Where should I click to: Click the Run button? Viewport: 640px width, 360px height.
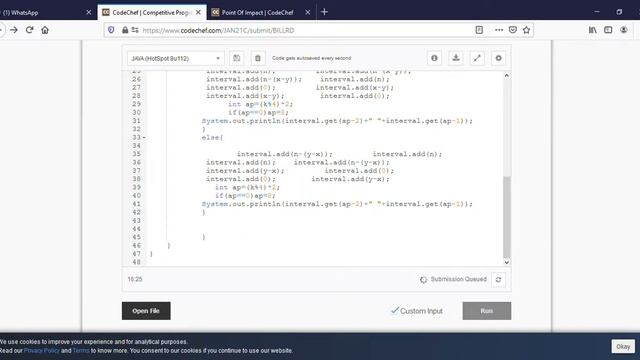pos(487,311)
